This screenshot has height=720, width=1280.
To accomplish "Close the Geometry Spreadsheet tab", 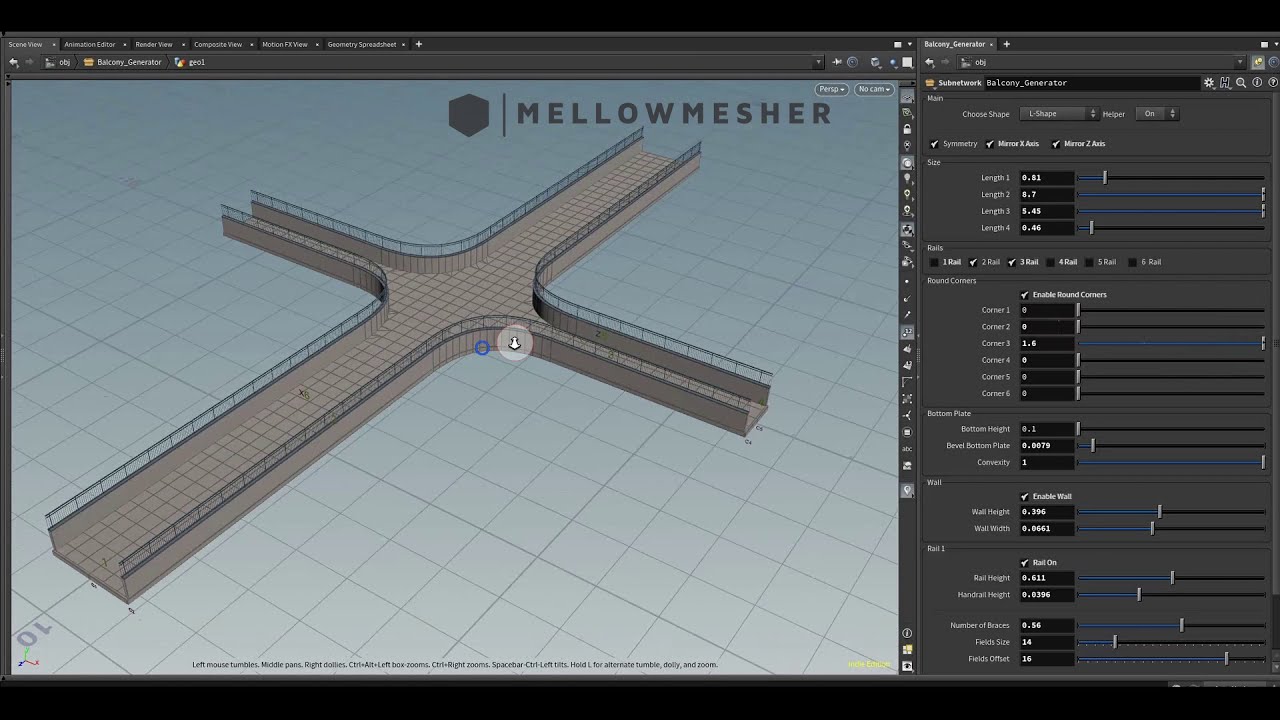I will pyautogui.click(x=405, y=44).
